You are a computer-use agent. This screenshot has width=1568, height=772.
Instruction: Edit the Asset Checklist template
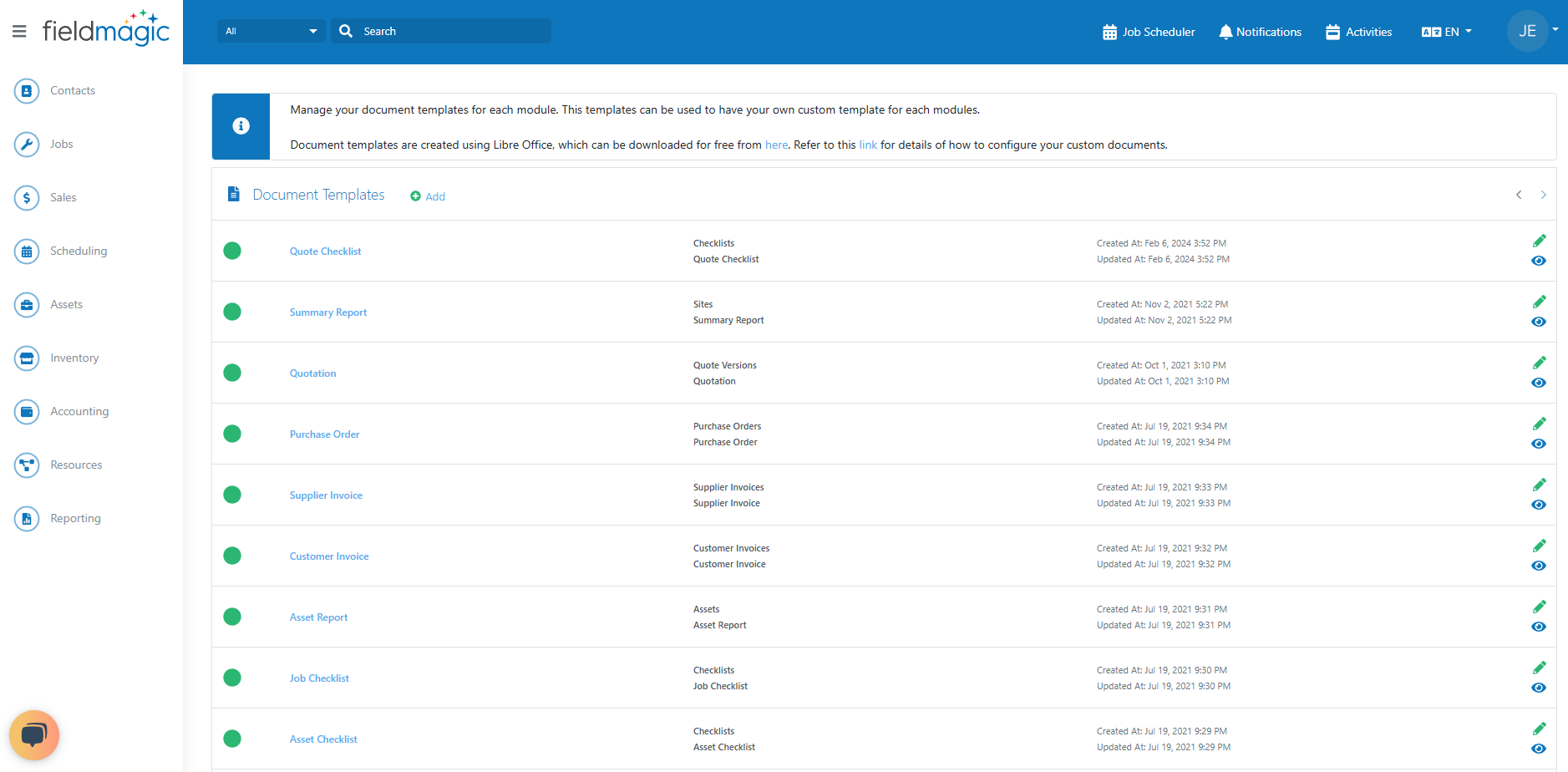coord(1539,729)
